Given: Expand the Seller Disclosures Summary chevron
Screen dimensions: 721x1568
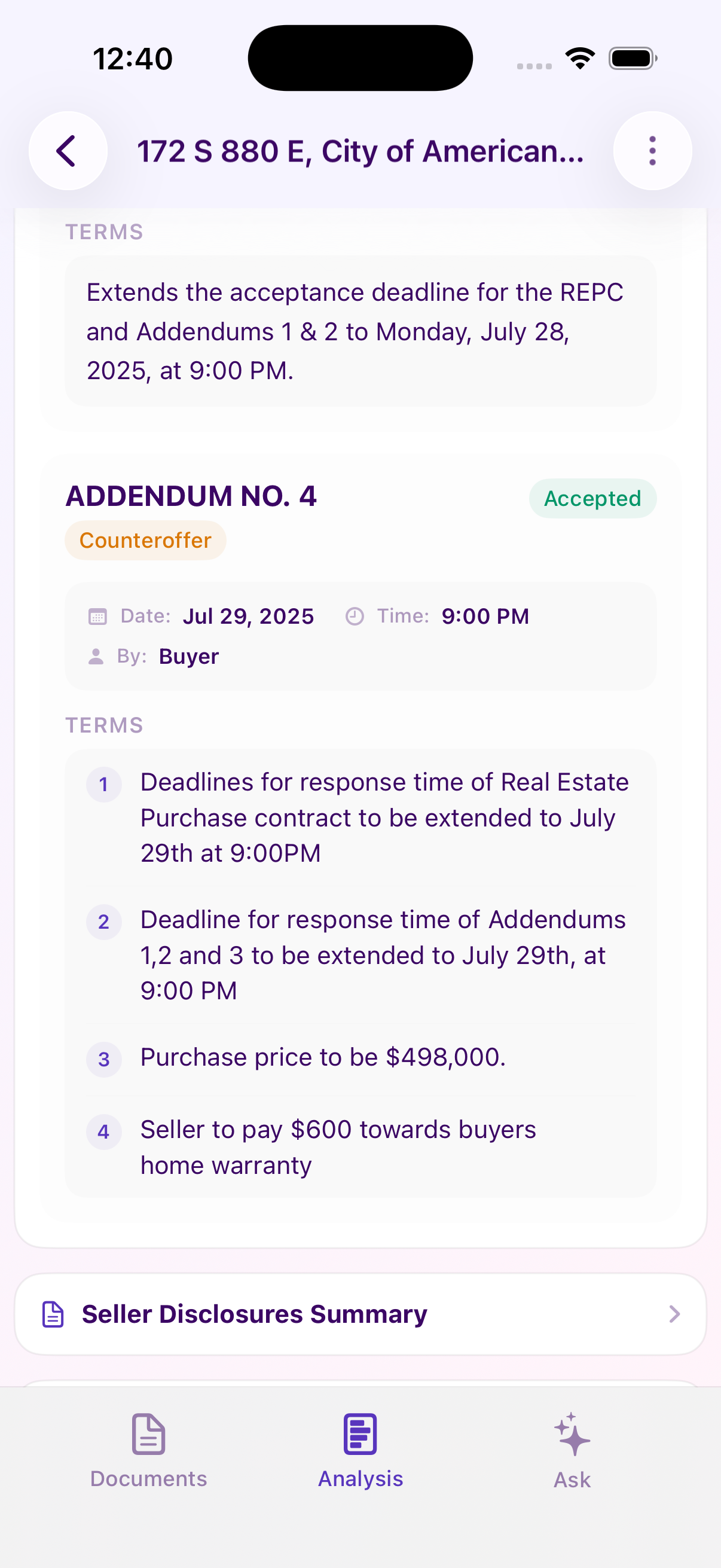Looking at the screenshot, I should coord(674,1314).
